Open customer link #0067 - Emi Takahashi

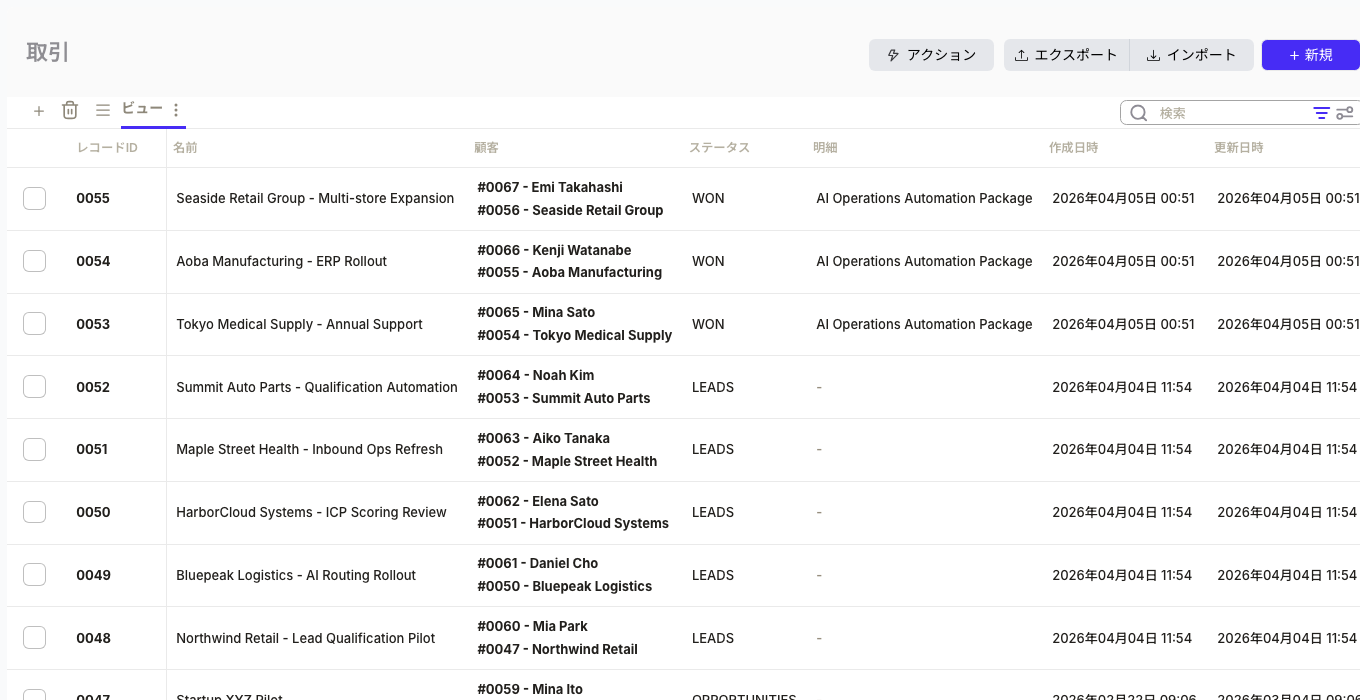tap(550, 187)
